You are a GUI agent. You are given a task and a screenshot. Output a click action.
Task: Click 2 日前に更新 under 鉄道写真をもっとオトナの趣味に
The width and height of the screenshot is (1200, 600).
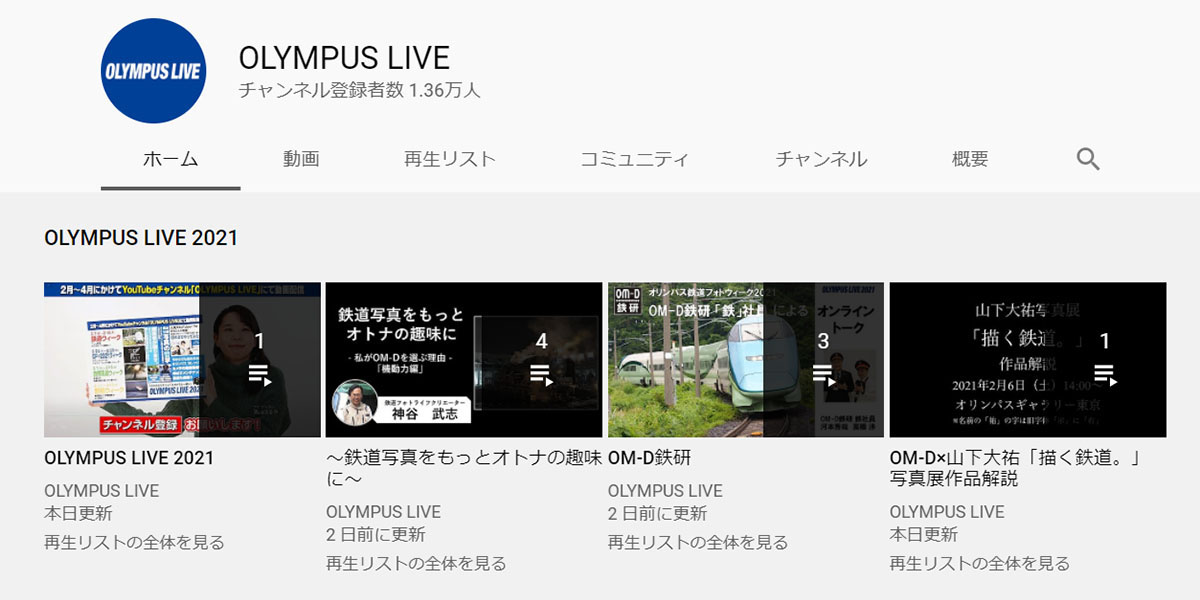point(376,535)
